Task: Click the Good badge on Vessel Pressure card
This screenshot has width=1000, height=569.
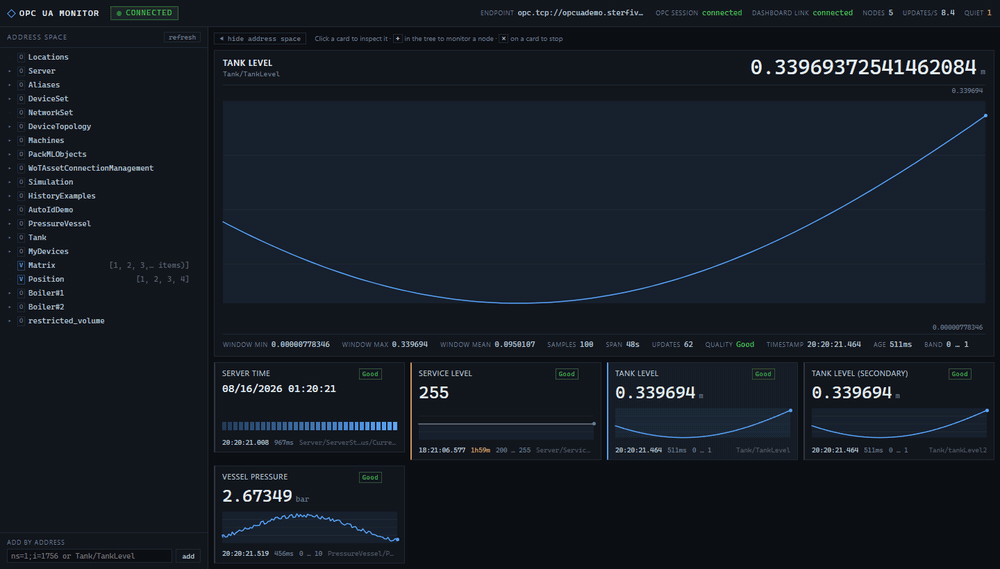Action: point(370,478)
